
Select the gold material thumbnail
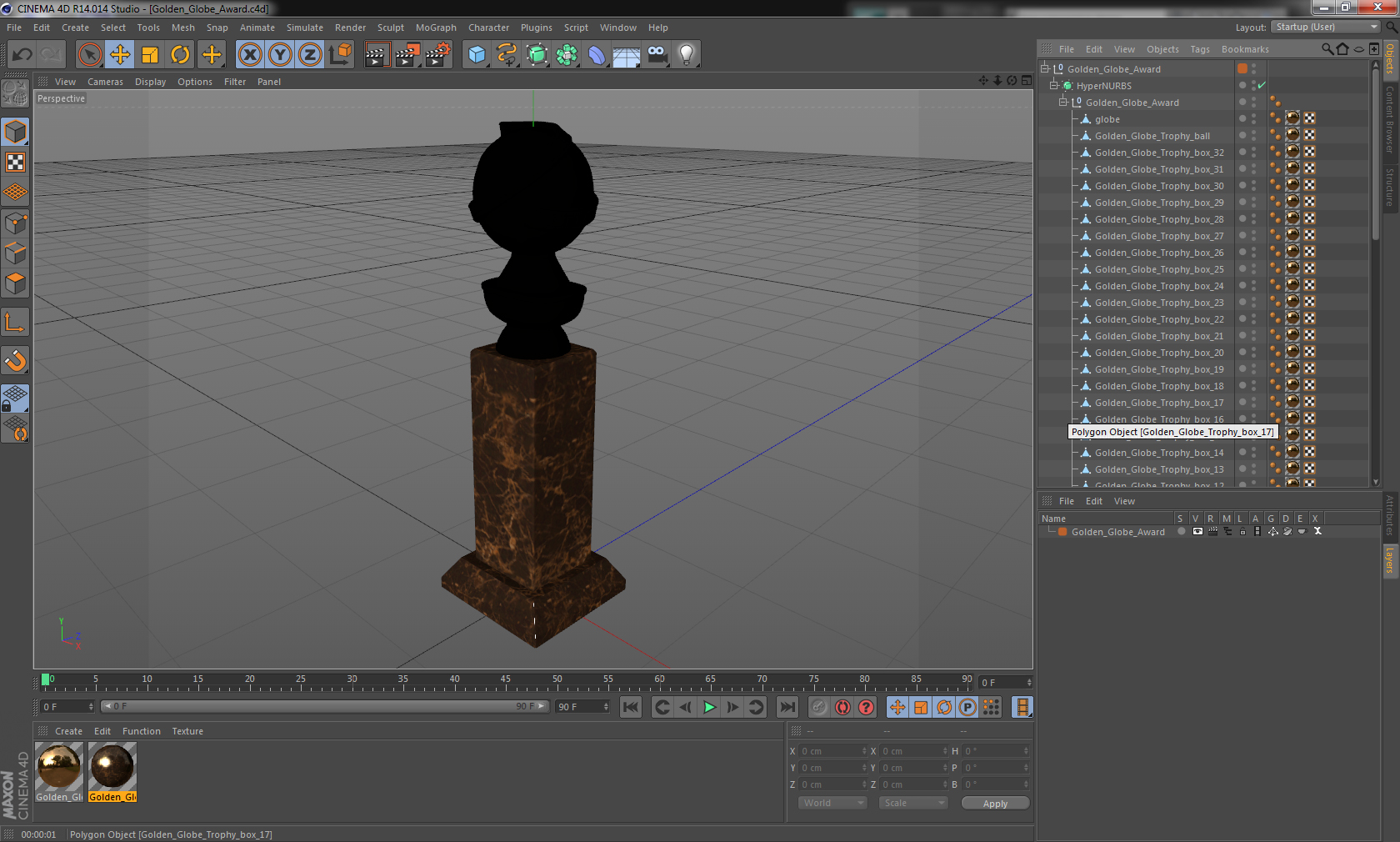pyautogui.click(x=59, y=766)
